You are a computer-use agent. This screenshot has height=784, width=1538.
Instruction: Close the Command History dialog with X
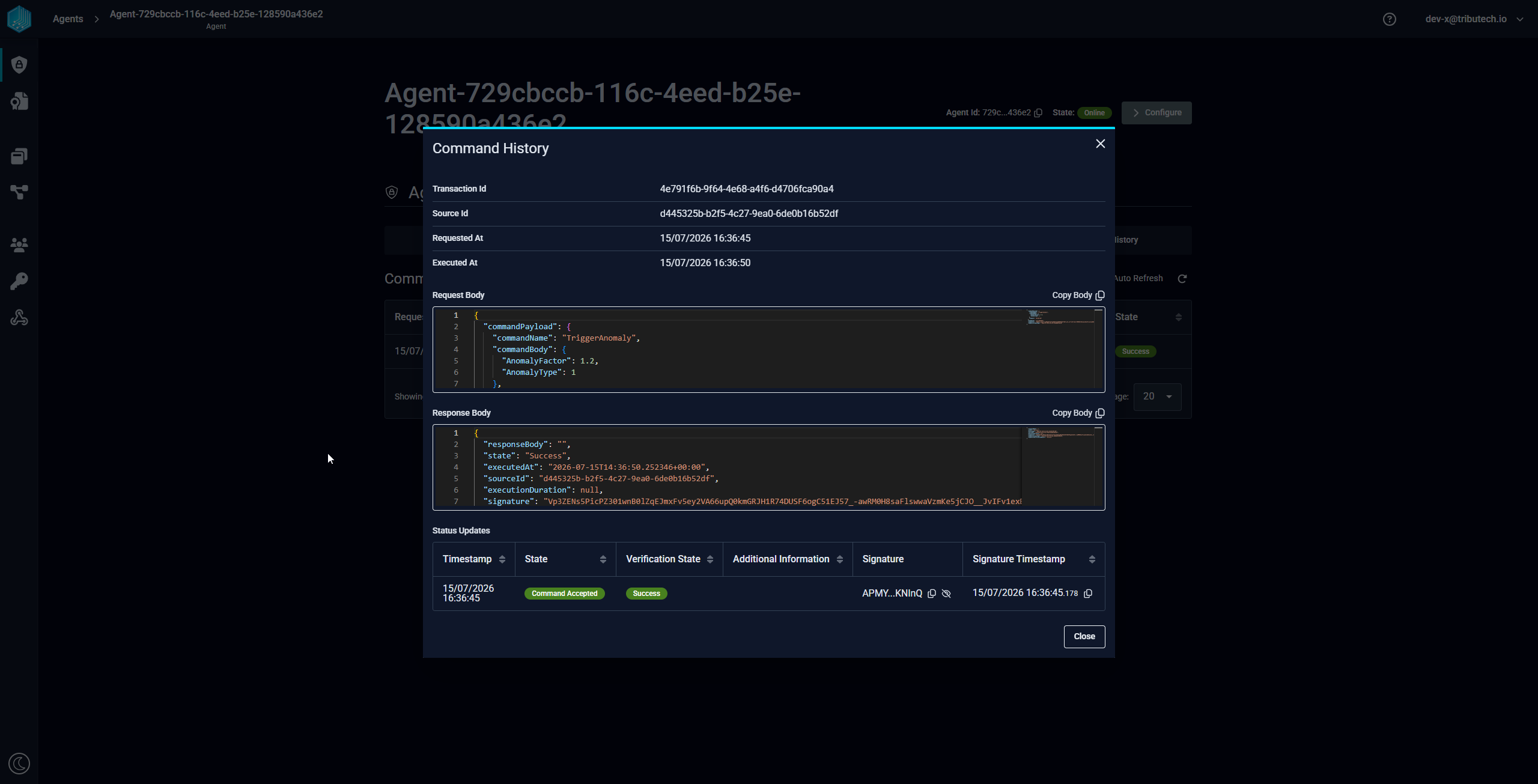[1101, 144]
